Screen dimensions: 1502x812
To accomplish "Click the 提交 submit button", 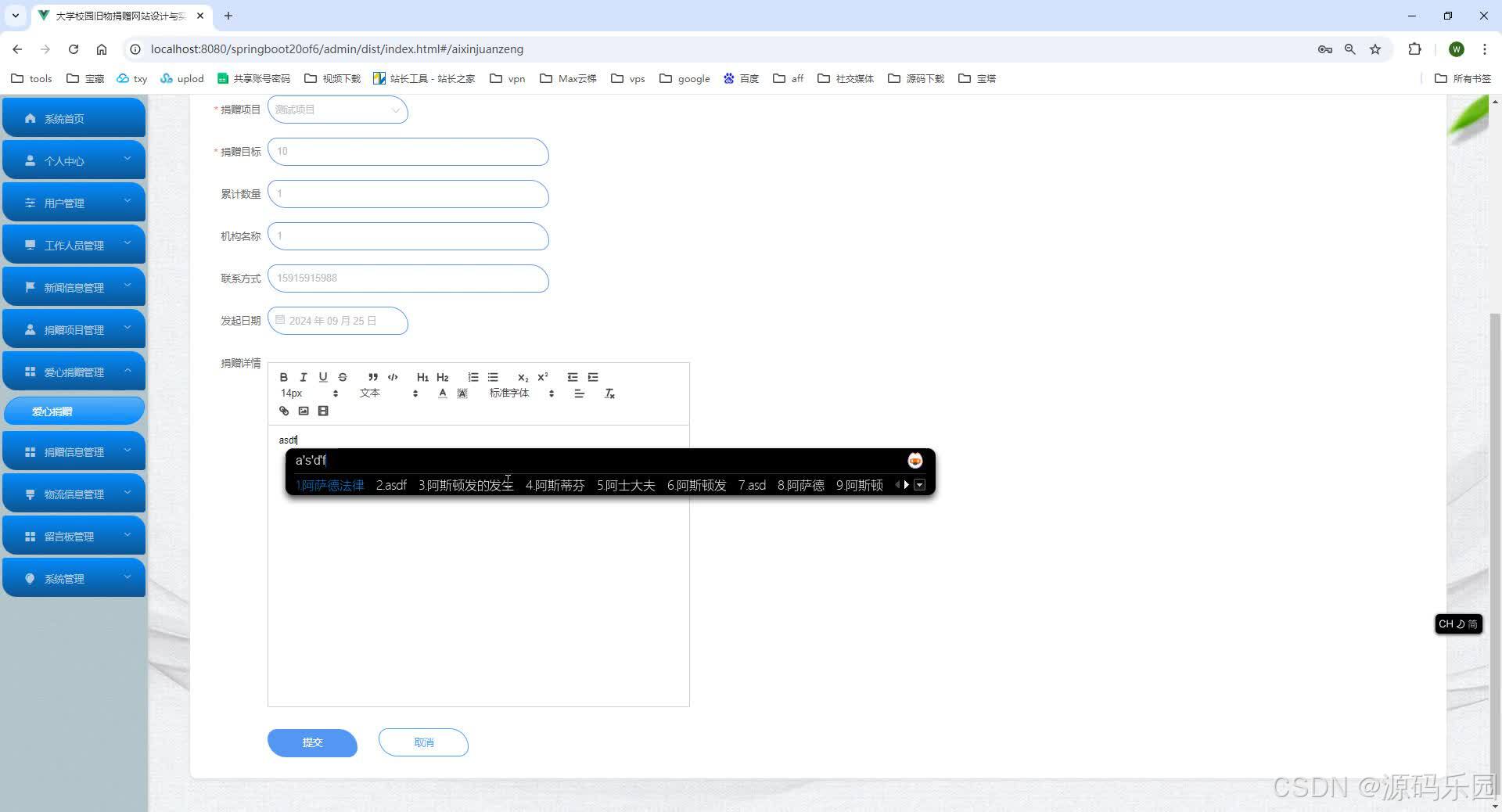I will point(311,742).
